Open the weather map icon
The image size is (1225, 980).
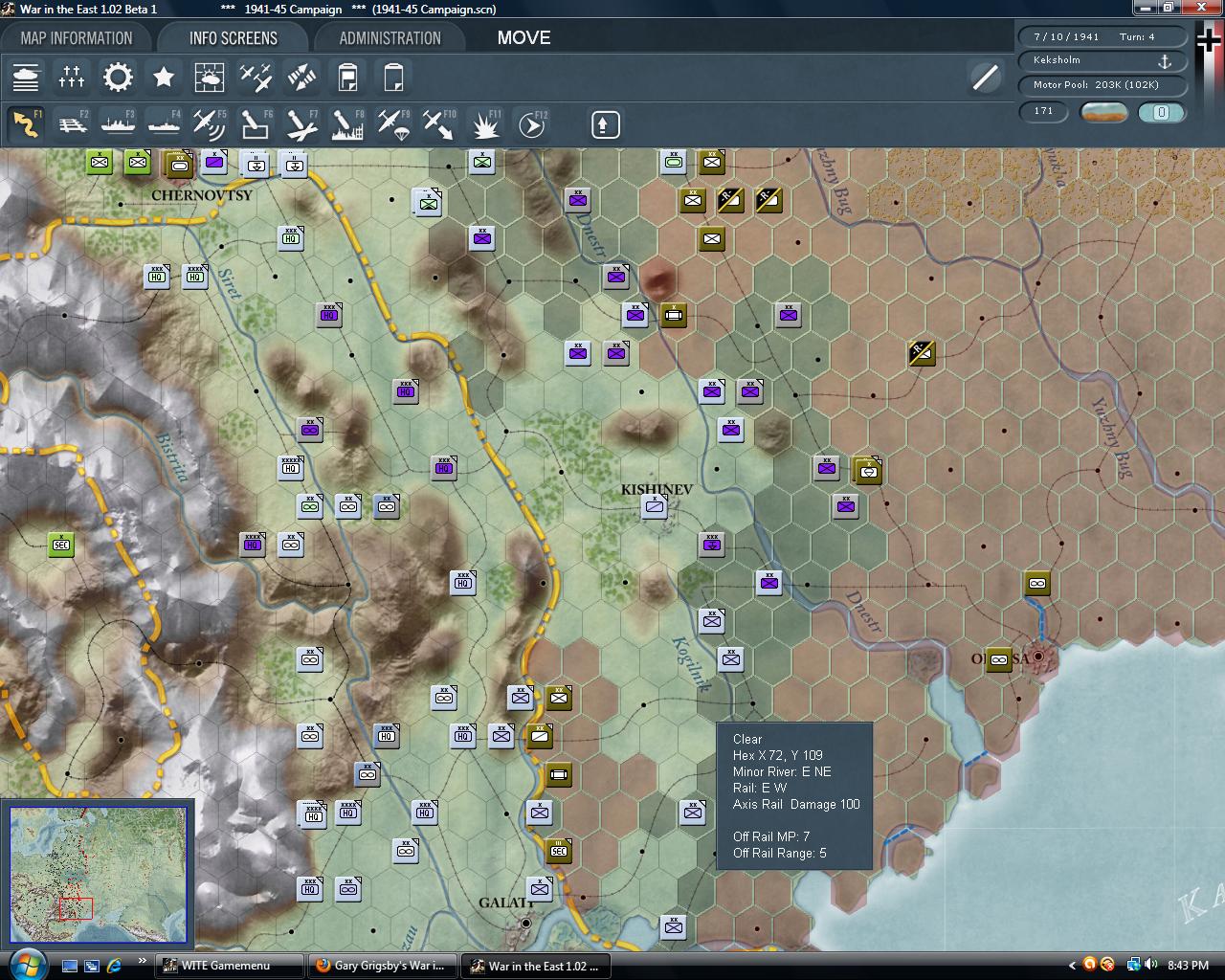(210, 78)
